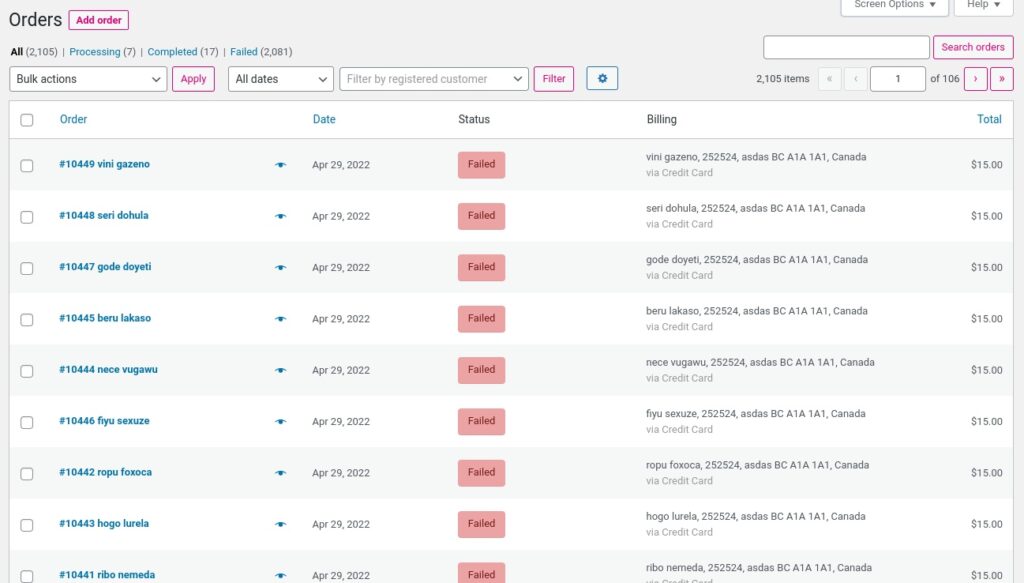The image size is (1024, 583).
Task: Switch to Failed orders view
Action: [x=244, y=52]
